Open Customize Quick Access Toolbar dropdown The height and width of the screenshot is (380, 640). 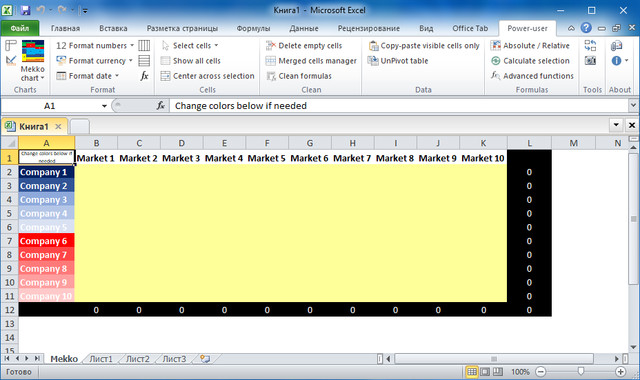click(85, 11)
